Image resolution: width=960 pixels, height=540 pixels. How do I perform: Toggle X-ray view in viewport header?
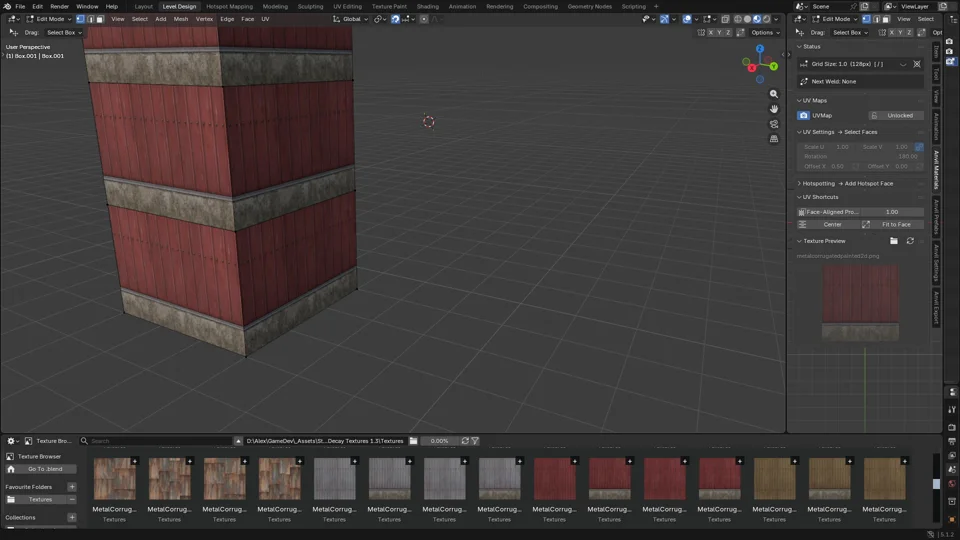click(725, 19)
